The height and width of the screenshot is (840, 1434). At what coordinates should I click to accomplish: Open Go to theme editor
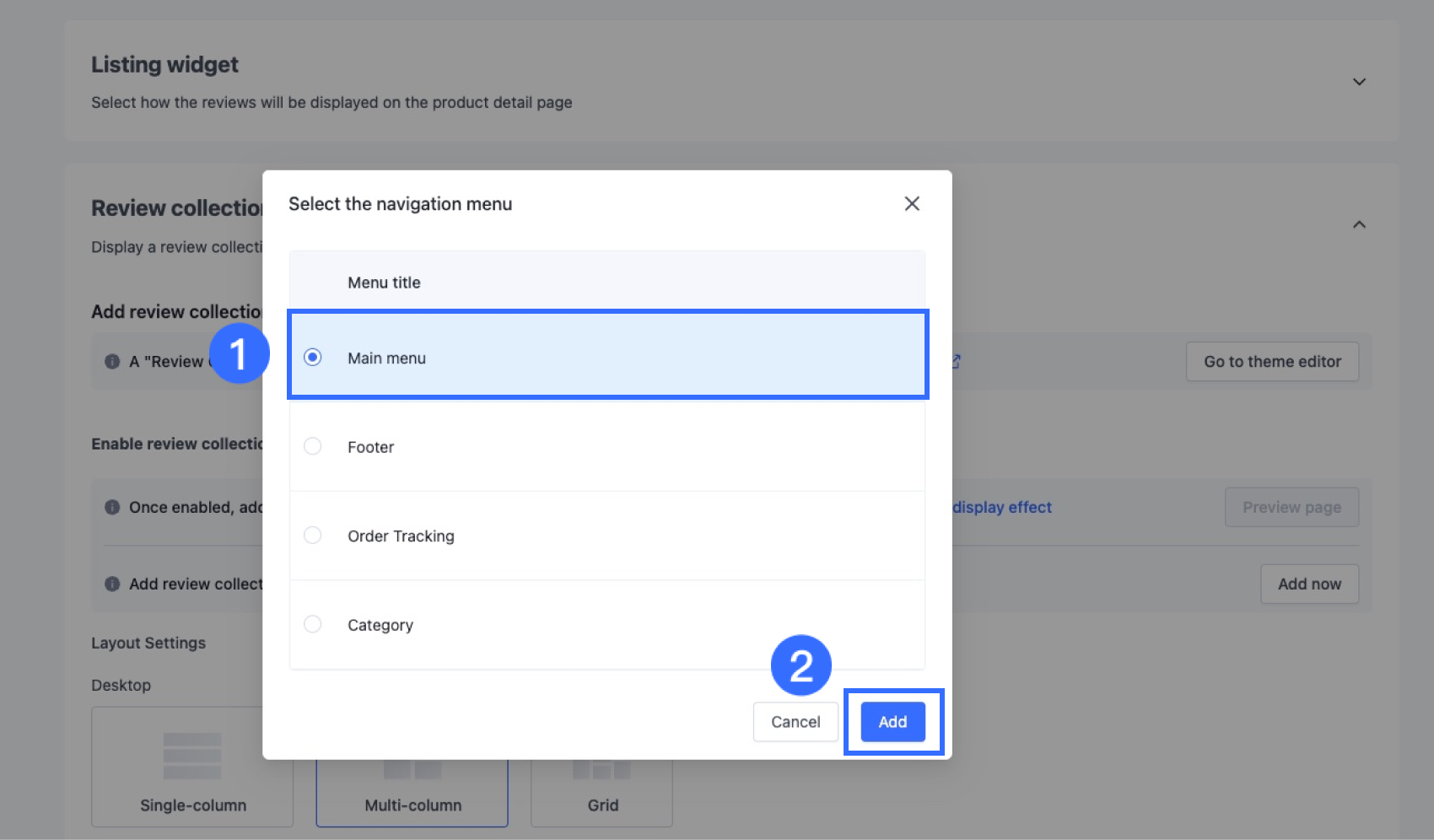pyautogui.click(x=1271, y=362)
